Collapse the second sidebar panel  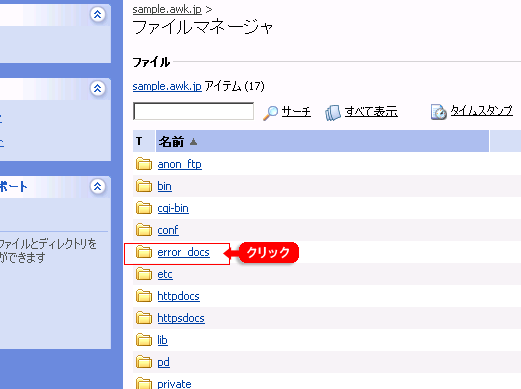point(97,88)
